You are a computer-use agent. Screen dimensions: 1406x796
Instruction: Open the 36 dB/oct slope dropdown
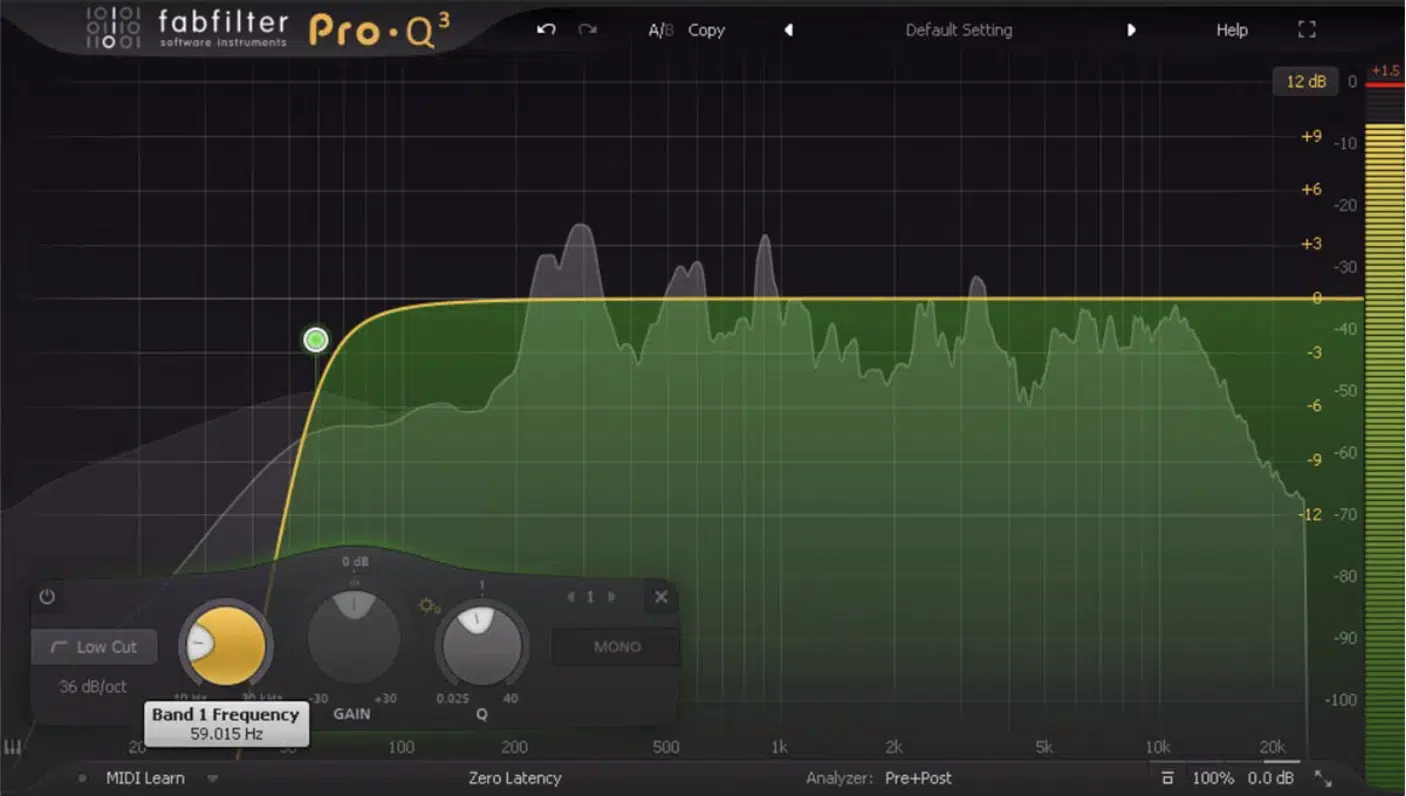[93, 686]
